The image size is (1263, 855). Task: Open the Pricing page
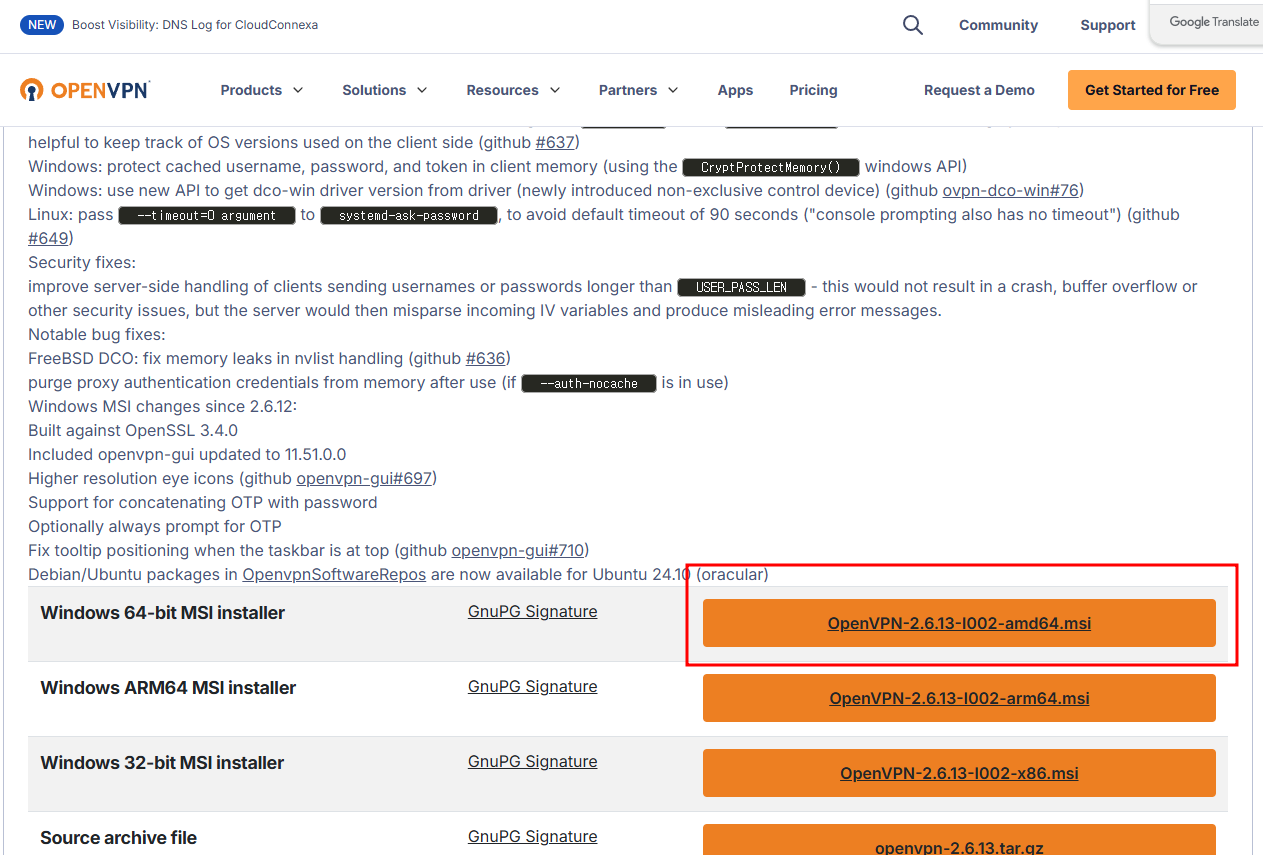pyautogui.click(x=813, y=90)
